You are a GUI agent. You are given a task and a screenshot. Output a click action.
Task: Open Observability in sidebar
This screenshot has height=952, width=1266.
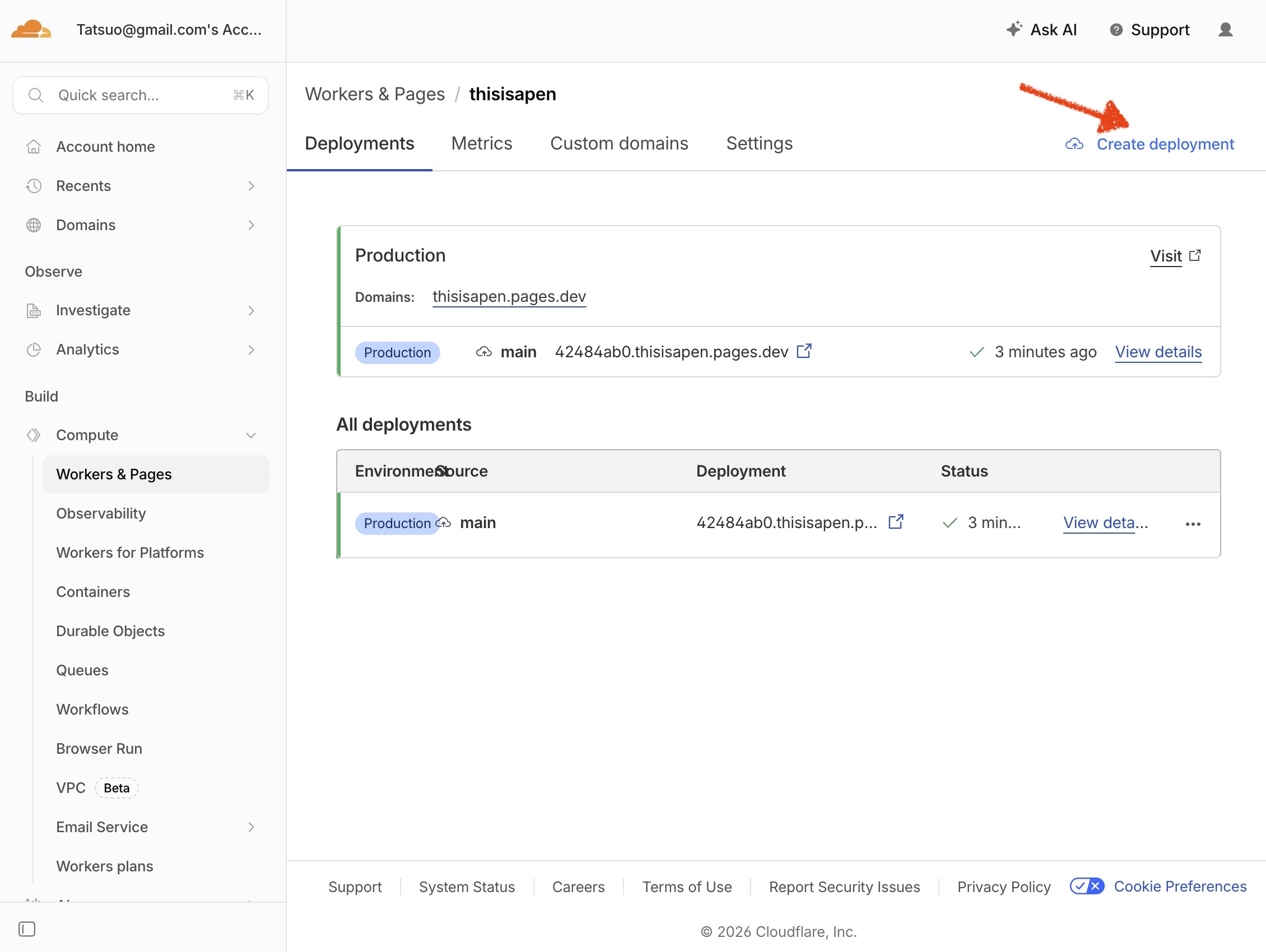tap(101, 513)
